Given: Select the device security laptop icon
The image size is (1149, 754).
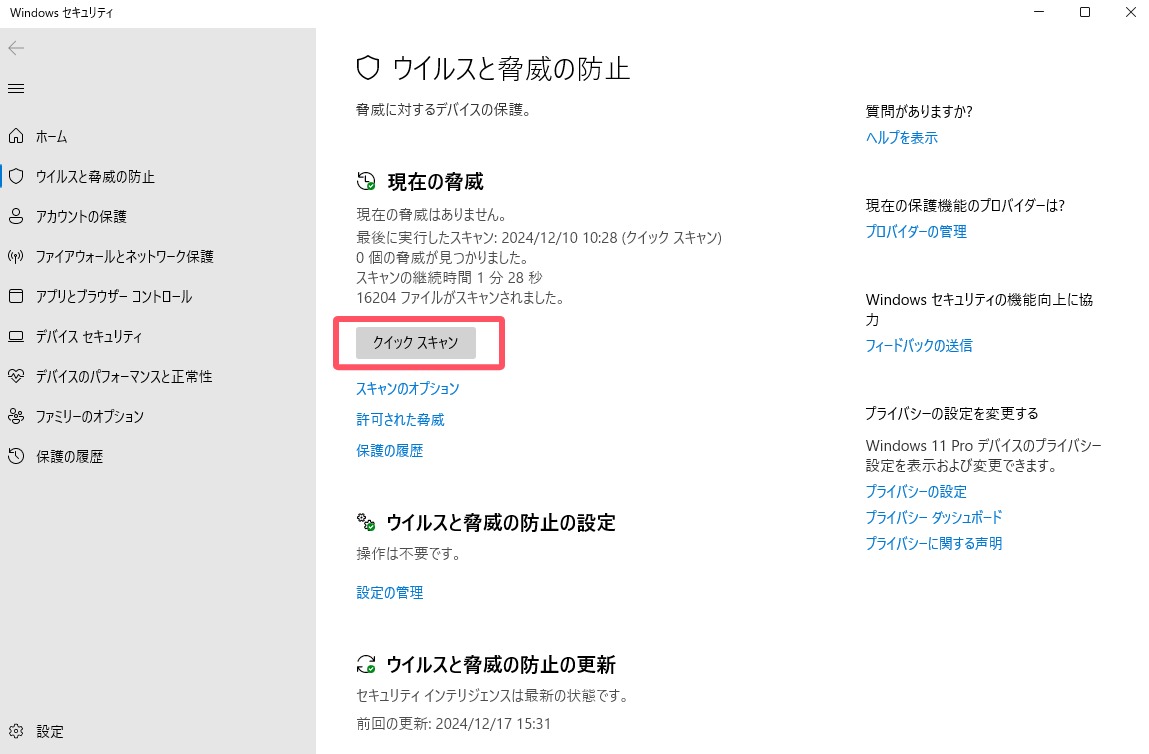Looking at the screenshot, I should click(x=16, y=336).
